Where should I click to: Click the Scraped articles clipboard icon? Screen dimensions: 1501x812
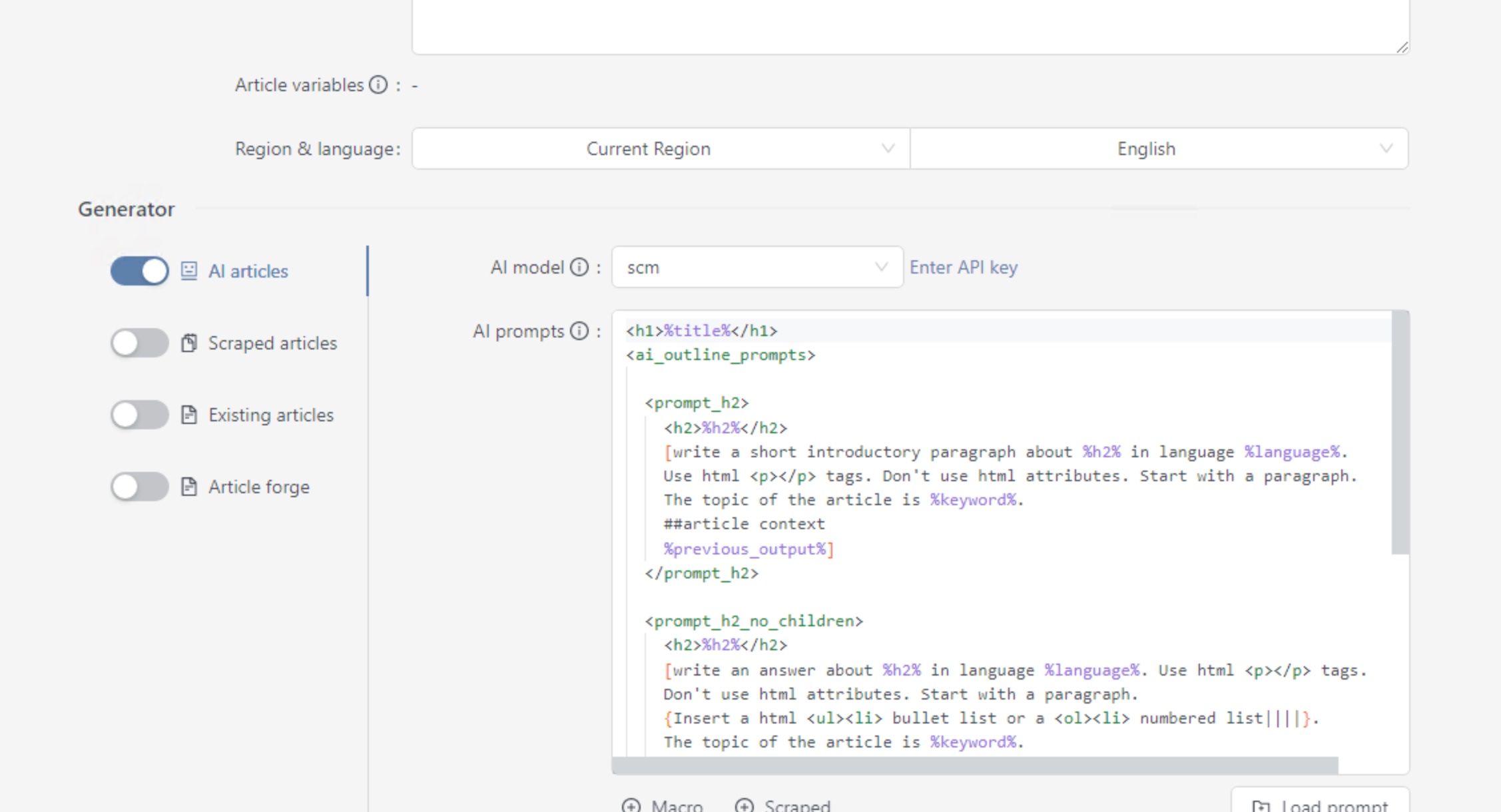[x=189, y=343]
